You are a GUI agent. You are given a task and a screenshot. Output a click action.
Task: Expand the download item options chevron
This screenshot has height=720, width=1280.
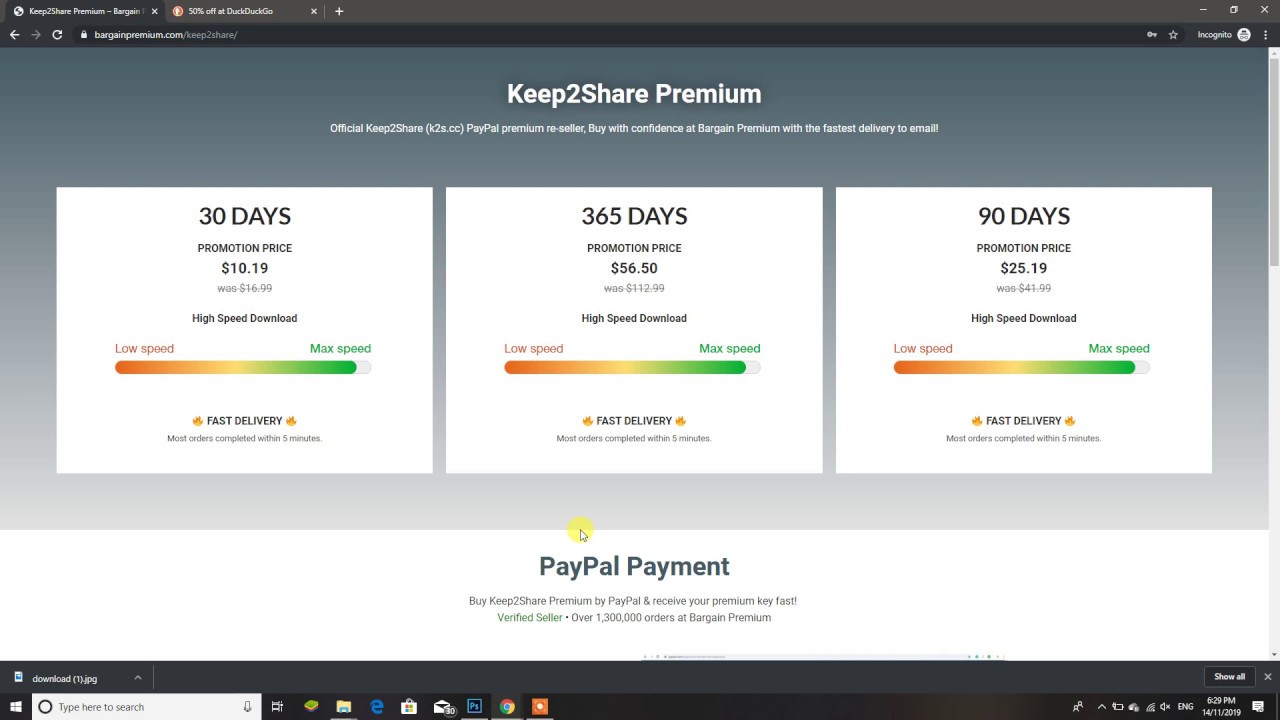point(138,678)
